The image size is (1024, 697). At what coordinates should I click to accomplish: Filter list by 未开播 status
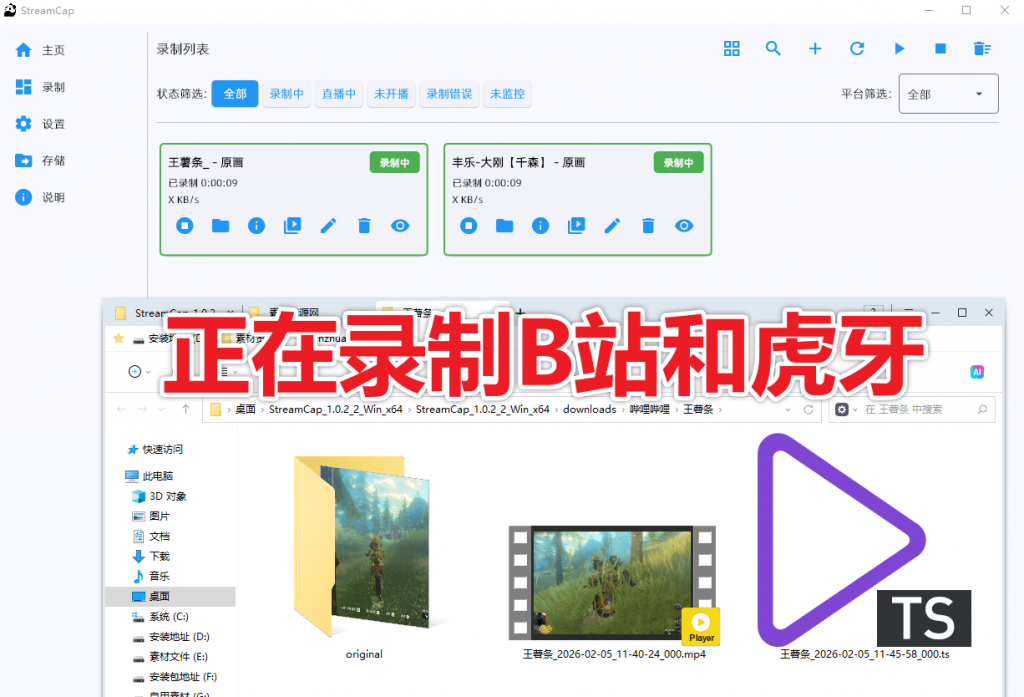tap(391, 94)
